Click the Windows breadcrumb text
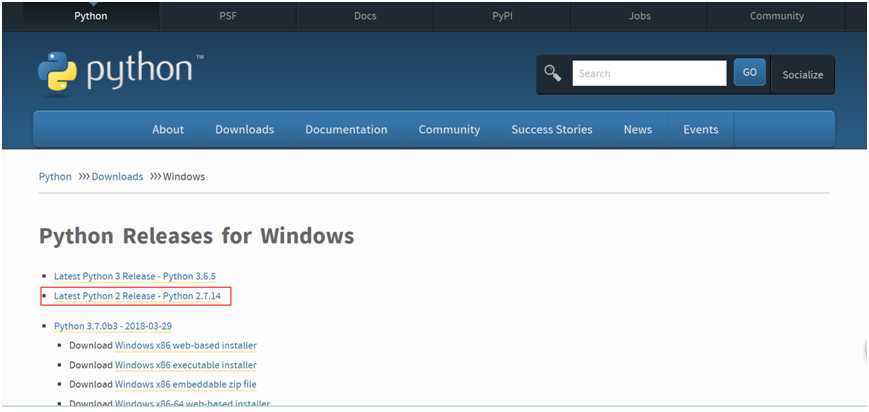 coord(184,177)
